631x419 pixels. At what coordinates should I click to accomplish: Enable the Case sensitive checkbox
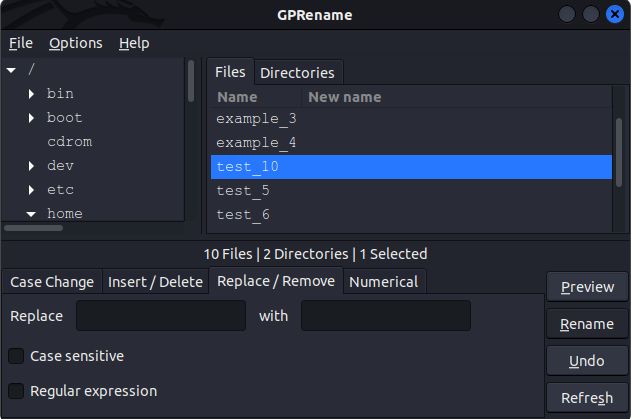[x=16, y=356]
